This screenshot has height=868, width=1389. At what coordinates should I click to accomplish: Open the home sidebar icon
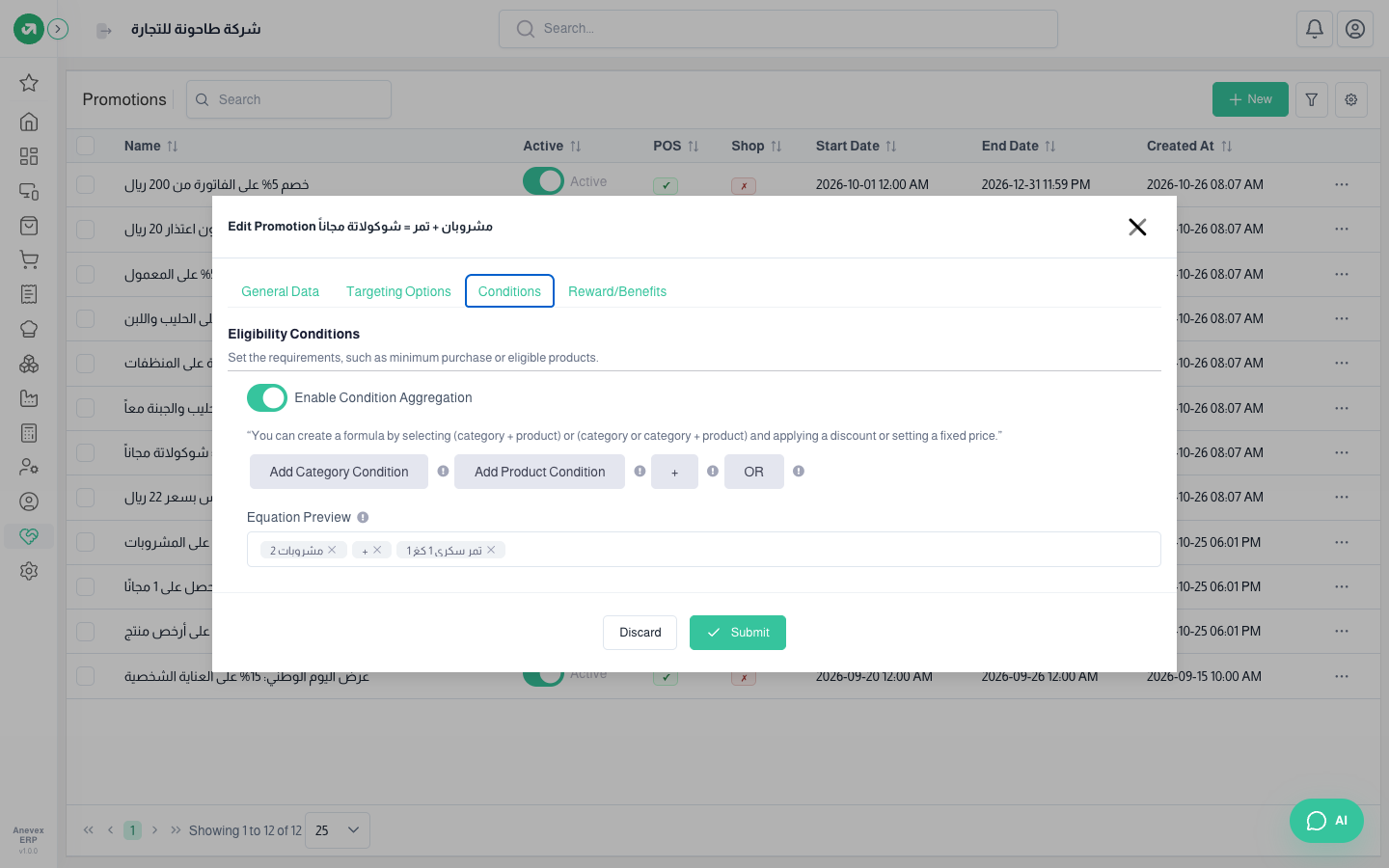[x=29, y=122]
